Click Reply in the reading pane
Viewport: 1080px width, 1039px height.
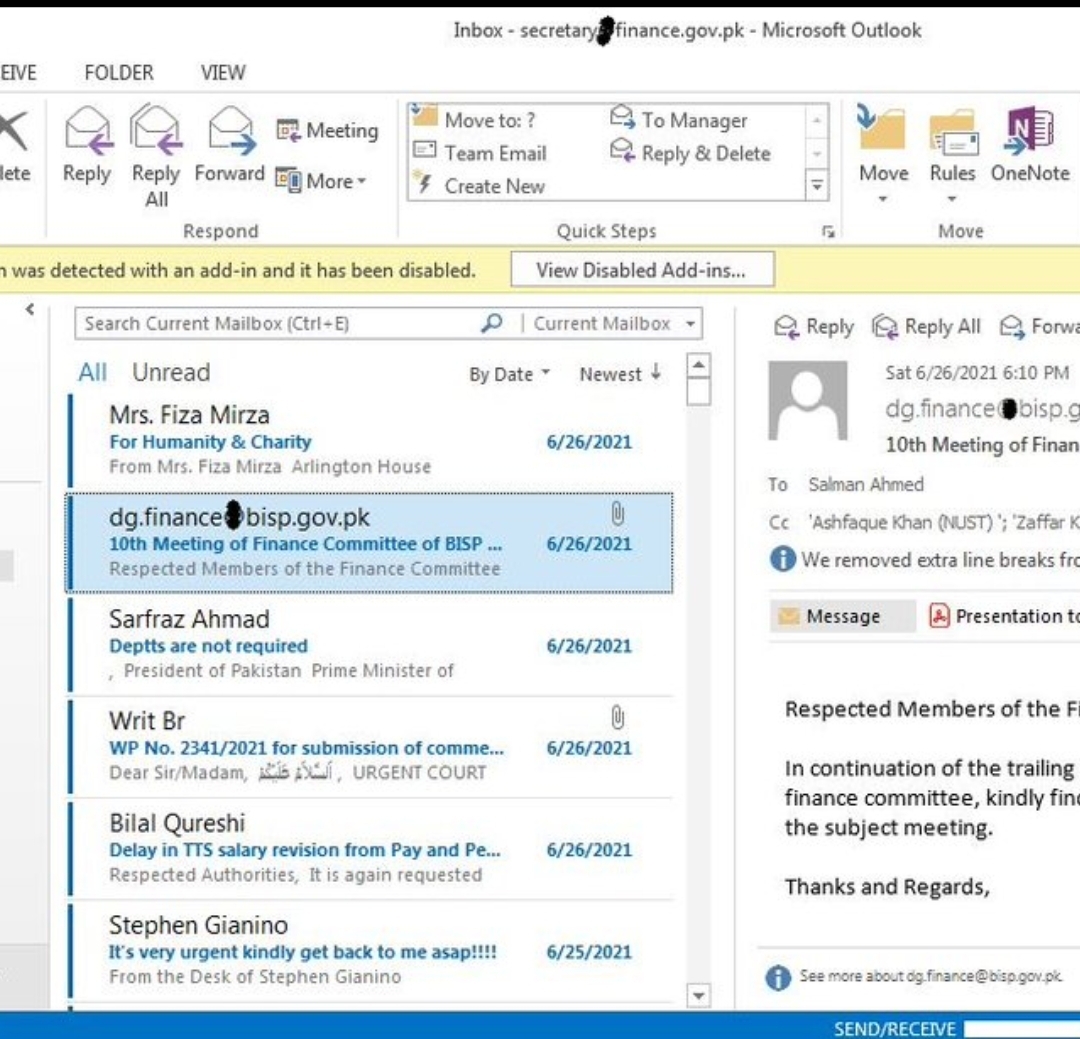[813, 327]
